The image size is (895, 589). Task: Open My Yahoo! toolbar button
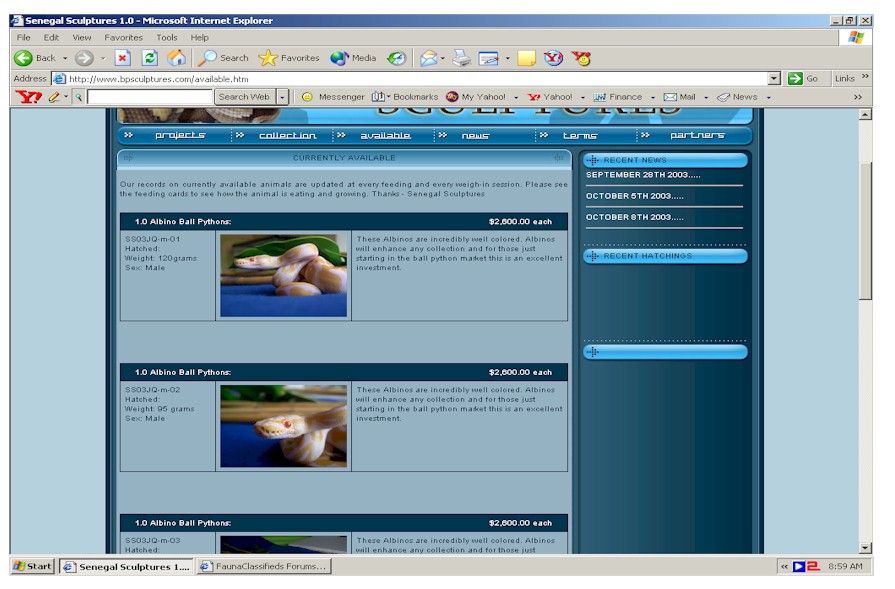coord(476,98)
